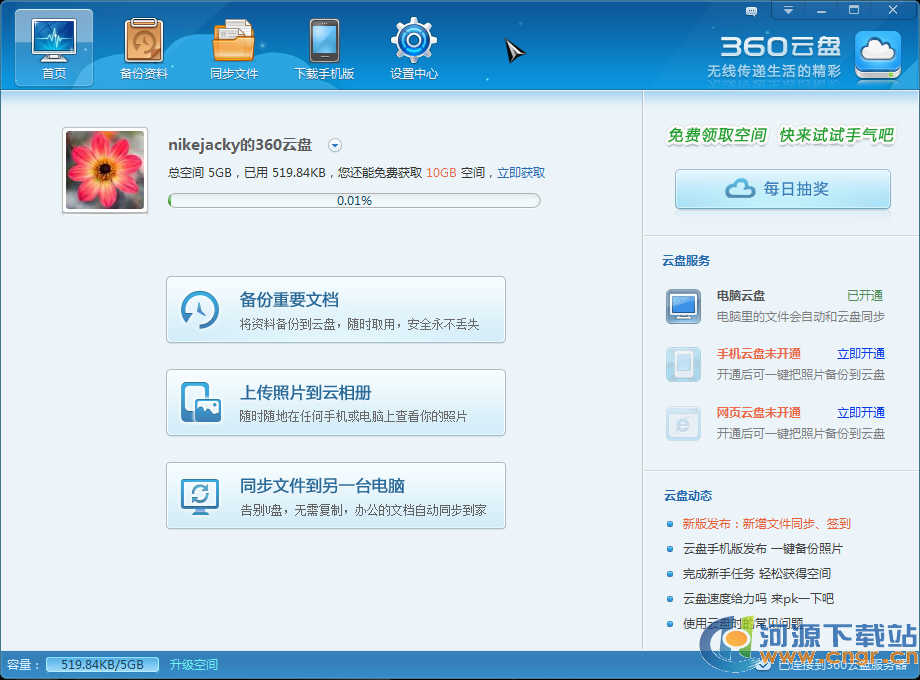Click the 立即获取 free space link
Viewport: 920px width, 680px height.
521,173
